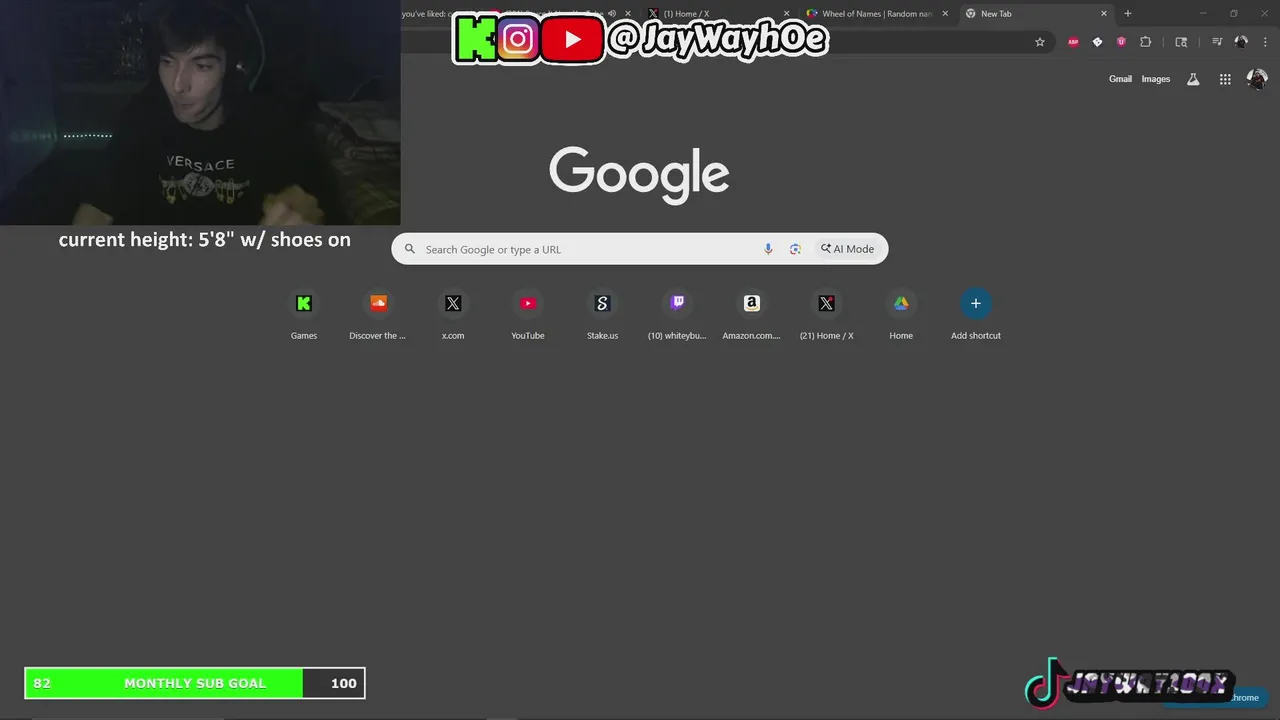Close the Wheel of Names tab

pyautogui.click(x=945, y=14)
